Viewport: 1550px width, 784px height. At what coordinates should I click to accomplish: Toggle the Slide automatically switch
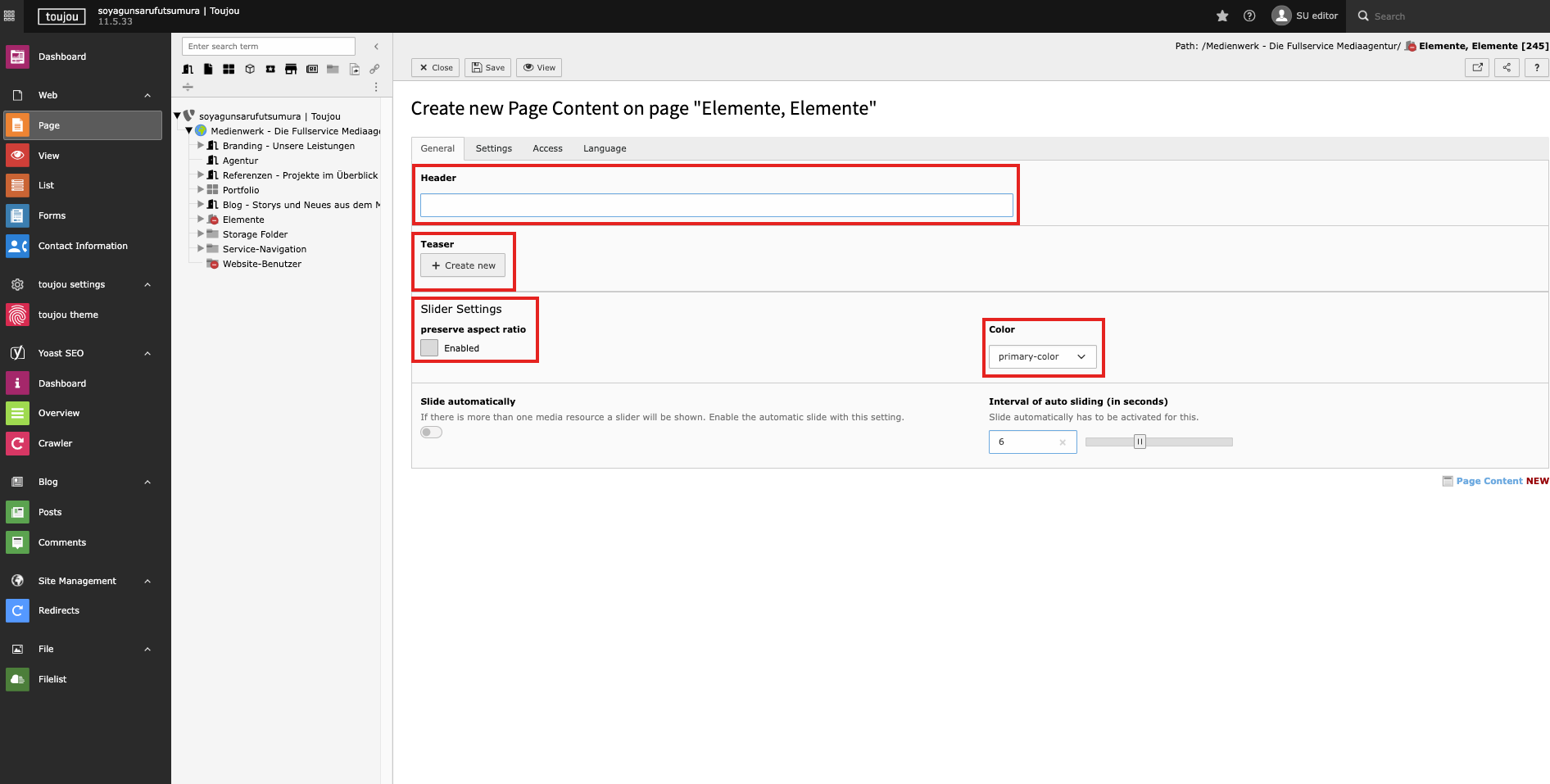pyautogui.click(x=431, y=433)
